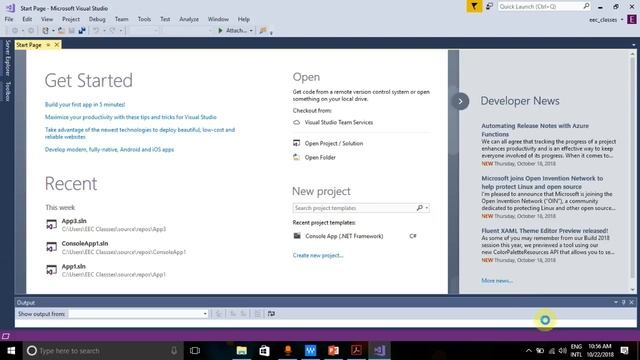This screenshot has width=640, height=360.
Task: Open the Tools menu
Action: pyautogui.click(x=144, y=19)
